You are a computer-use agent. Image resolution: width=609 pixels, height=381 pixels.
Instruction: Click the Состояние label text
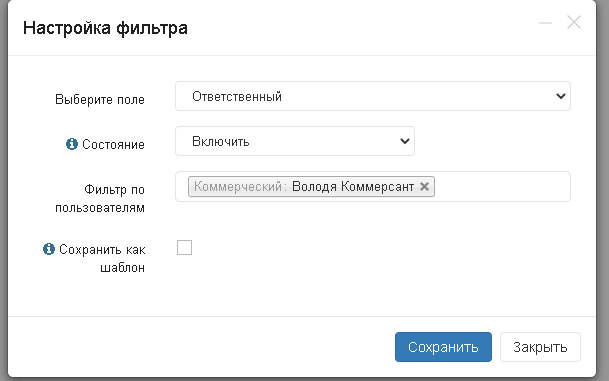[113, 144]
